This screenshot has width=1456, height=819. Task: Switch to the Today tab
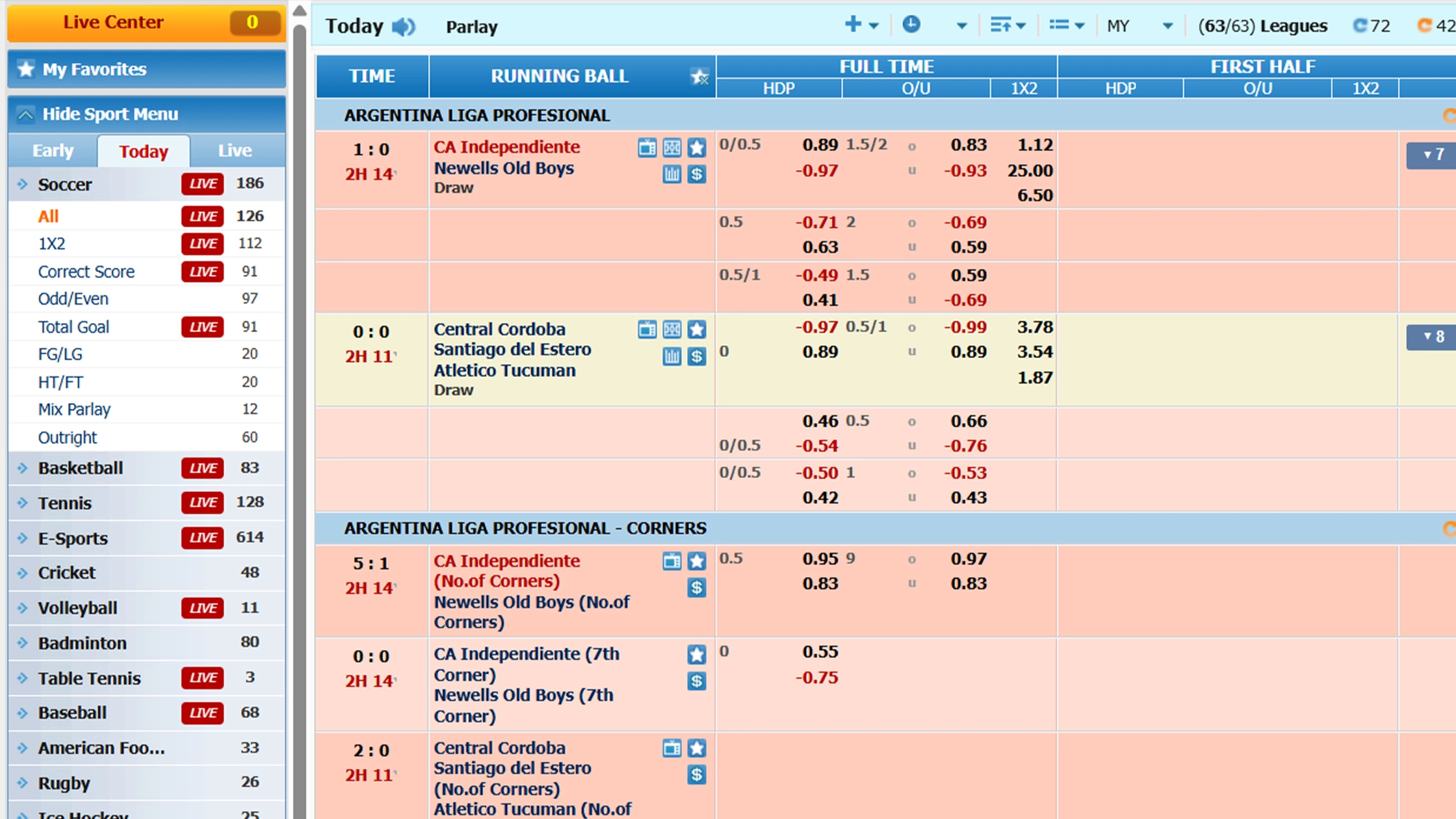click(x=144, y=151)
